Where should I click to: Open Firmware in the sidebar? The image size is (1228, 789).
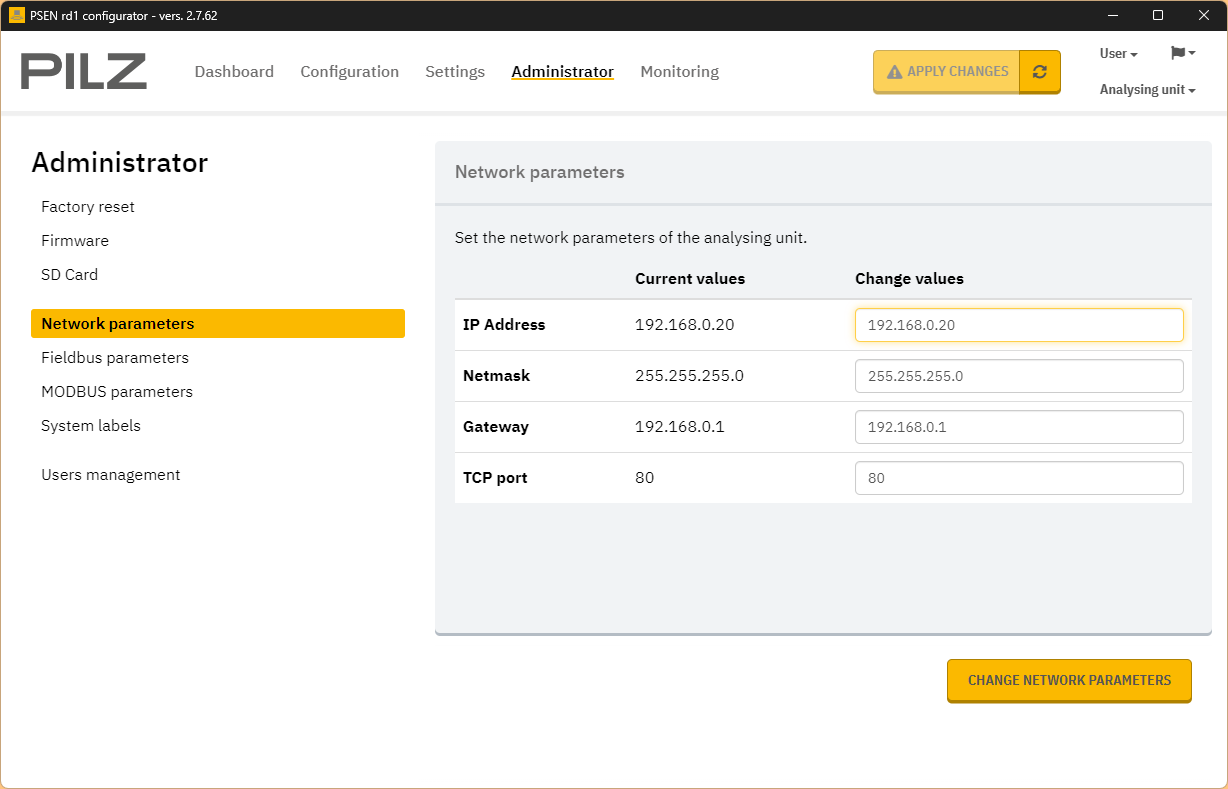75,241
